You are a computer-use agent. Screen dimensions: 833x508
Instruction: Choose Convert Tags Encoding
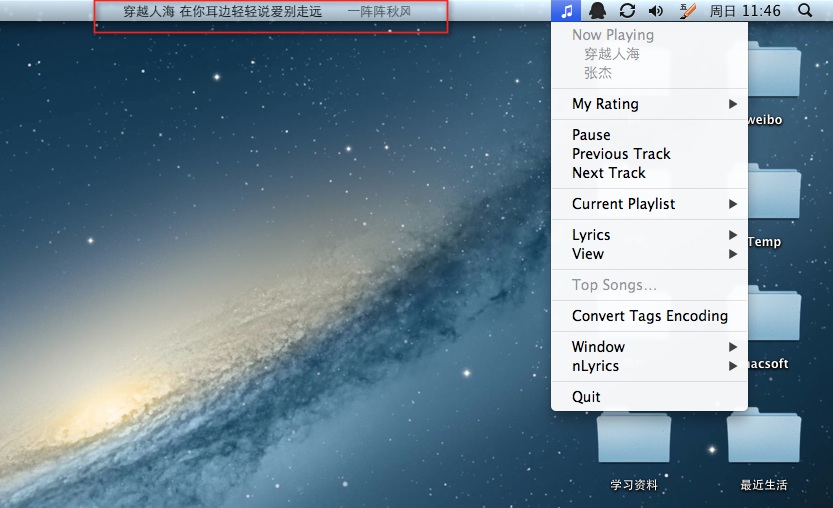(x=649, y=316)
